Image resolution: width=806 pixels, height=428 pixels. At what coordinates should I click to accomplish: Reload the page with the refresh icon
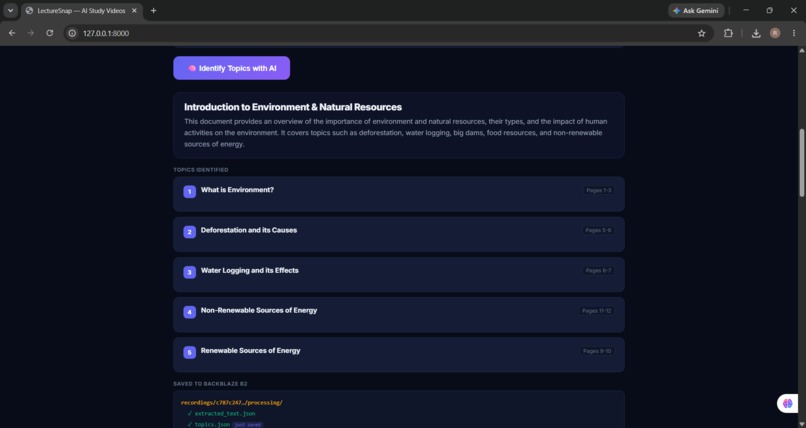pos(49,33)
